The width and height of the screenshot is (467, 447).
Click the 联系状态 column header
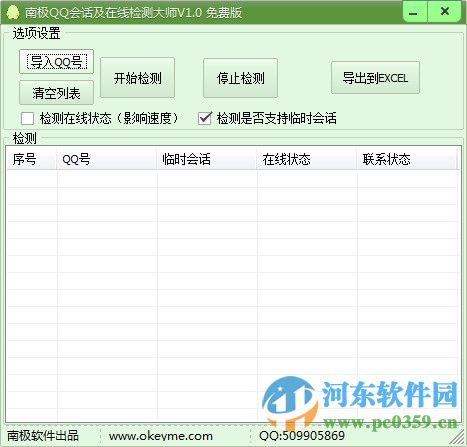(407, 159)
